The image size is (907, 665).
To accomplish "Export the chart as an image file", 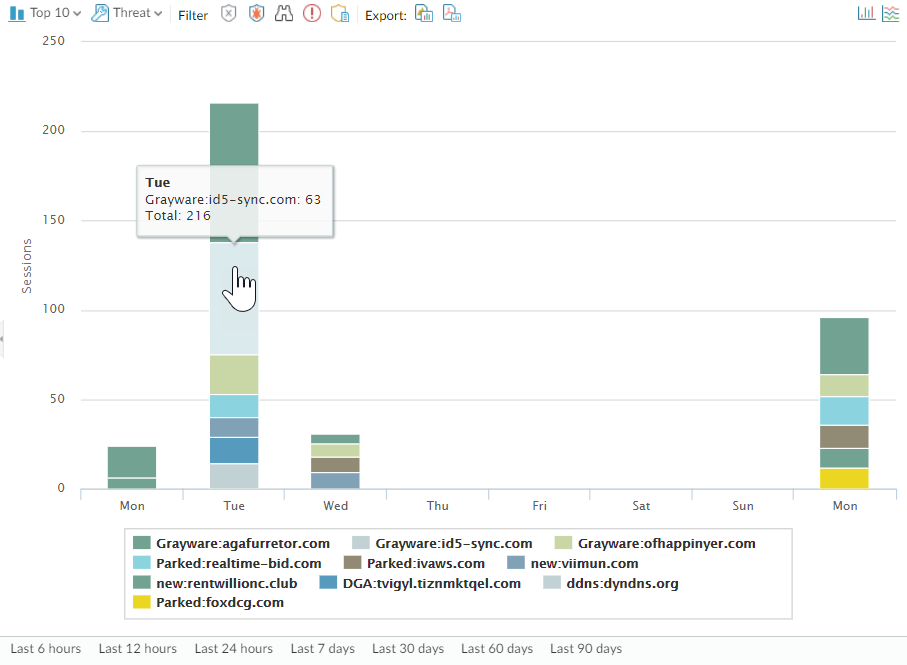I will [x=424, y=14].
